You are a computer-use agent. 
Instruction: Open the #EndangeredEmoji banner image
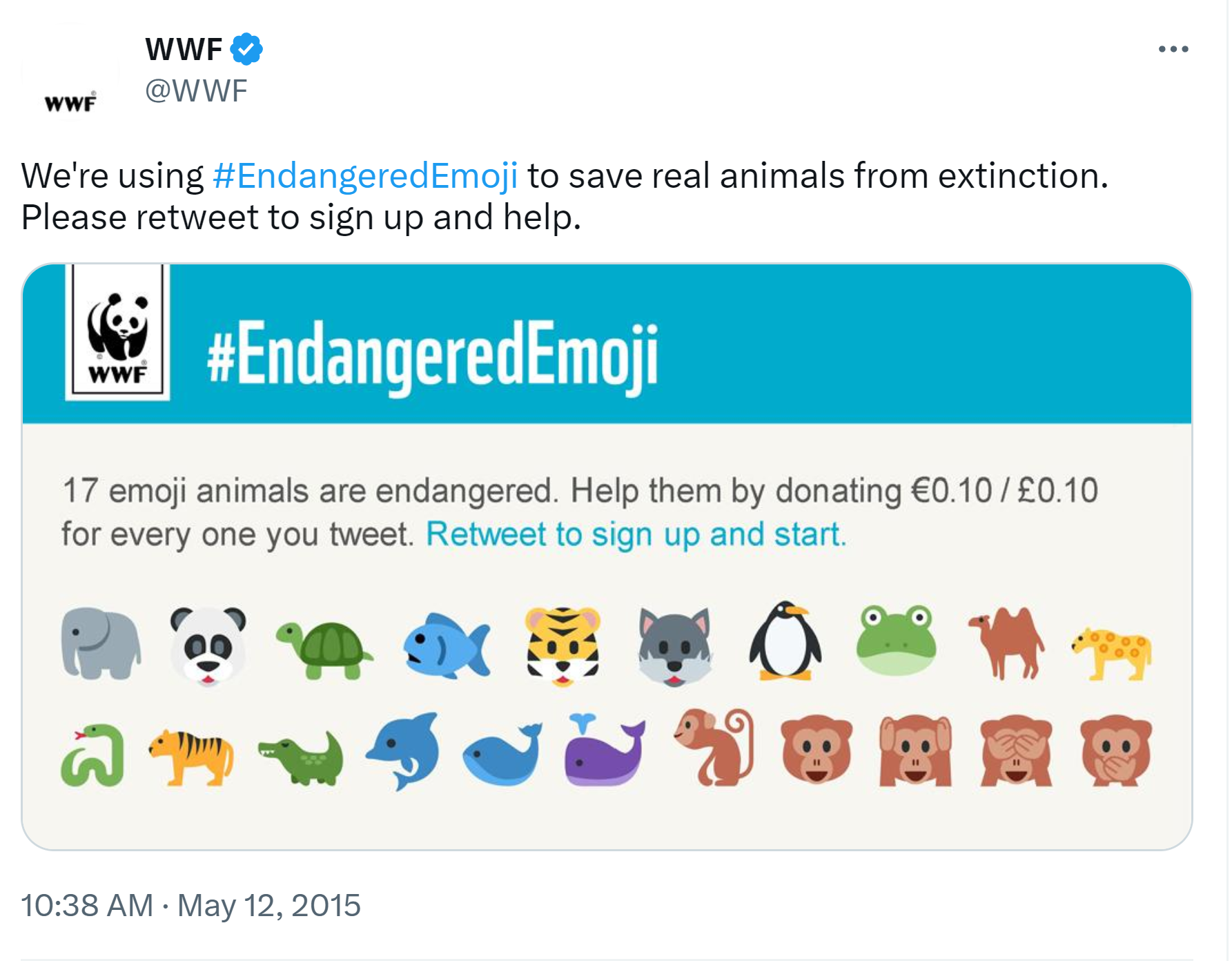[x=607, y=345]
